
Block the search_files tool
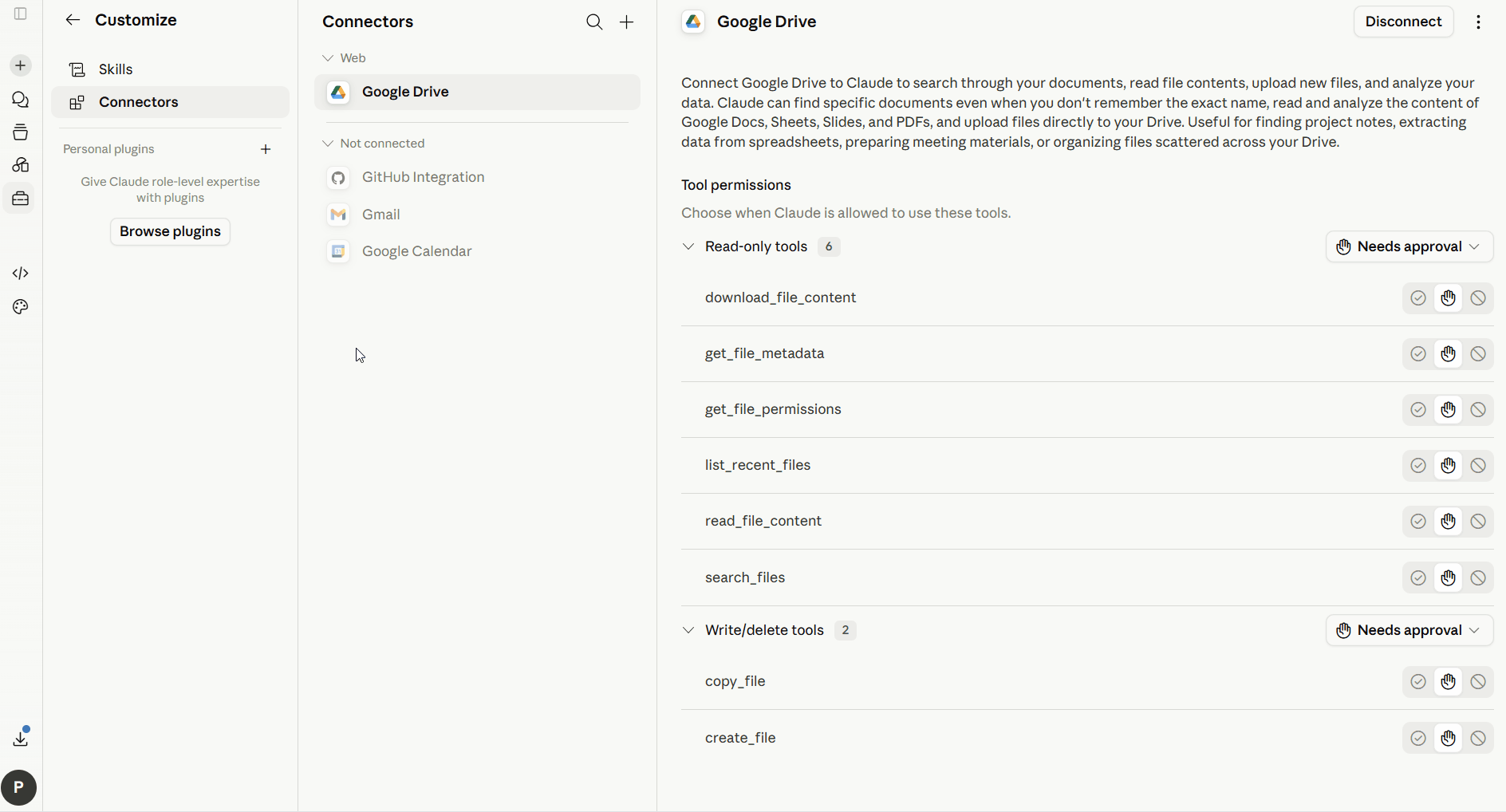[x=1478, y=578]
